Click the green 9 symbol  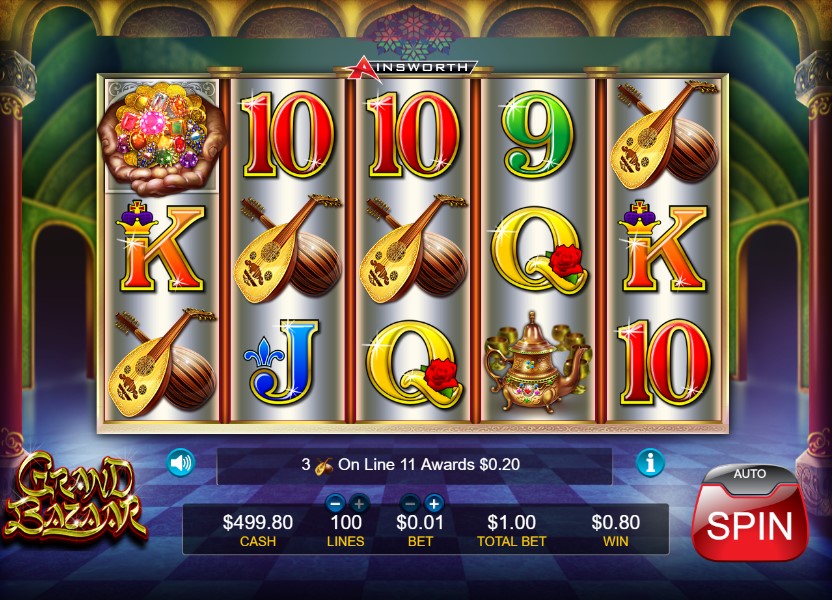pyautogui.click(x=538, y=135)
